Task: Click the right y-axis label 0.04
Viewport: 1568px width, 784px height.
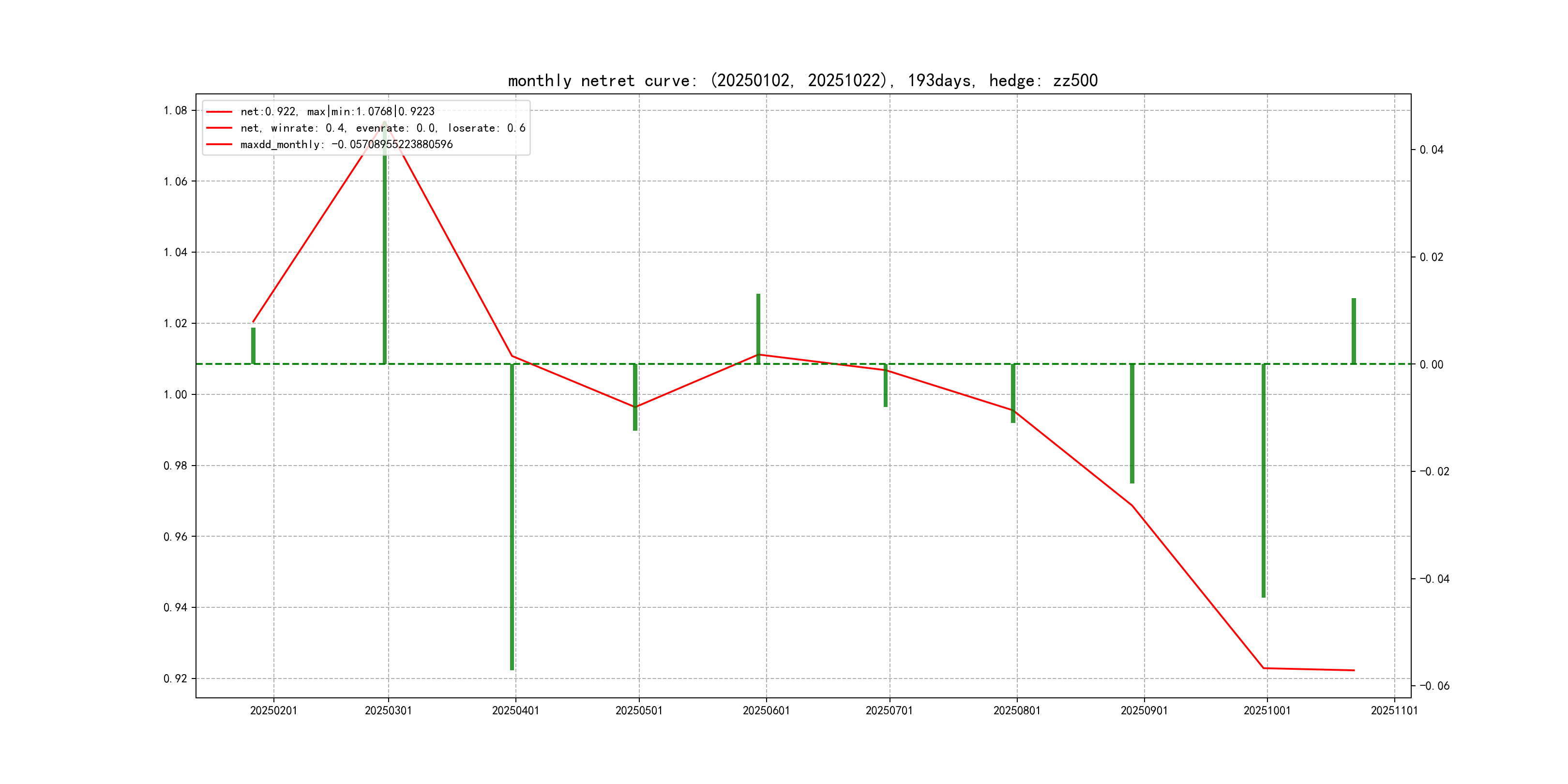Action: coord(1432,150)
